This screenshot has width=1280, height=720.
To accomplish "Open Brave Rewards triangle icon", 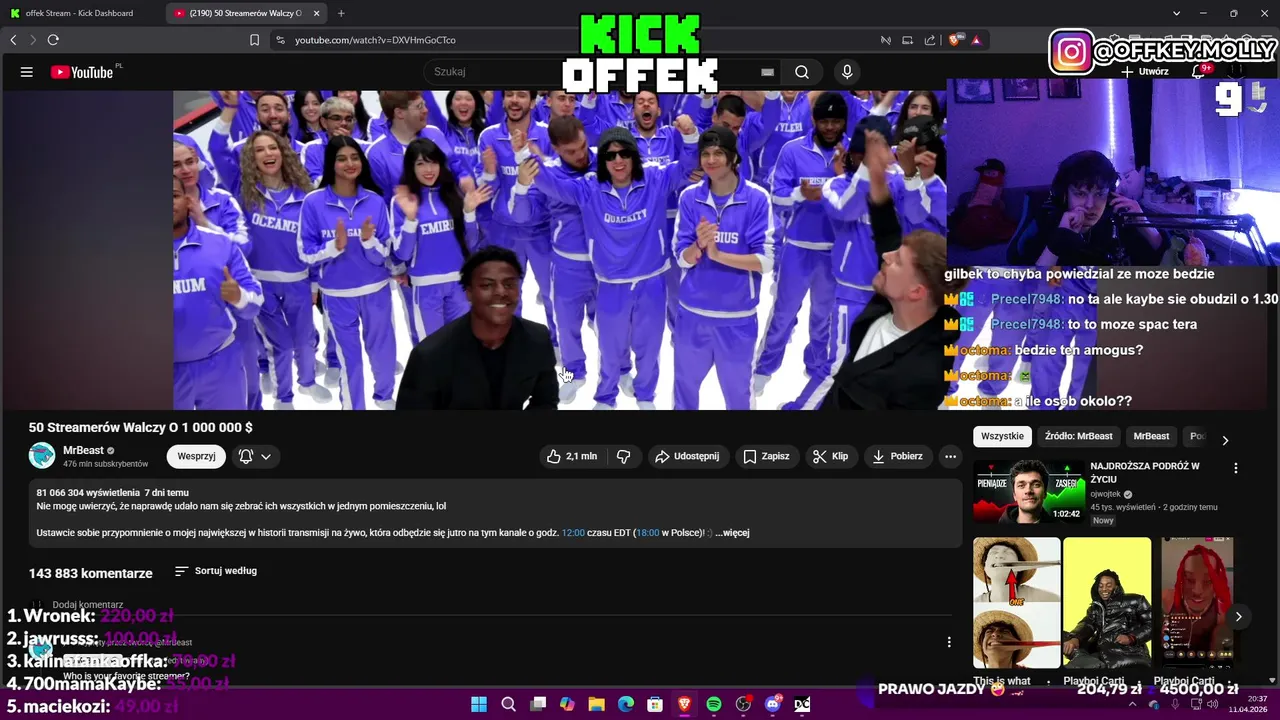I will click(976, 40).
